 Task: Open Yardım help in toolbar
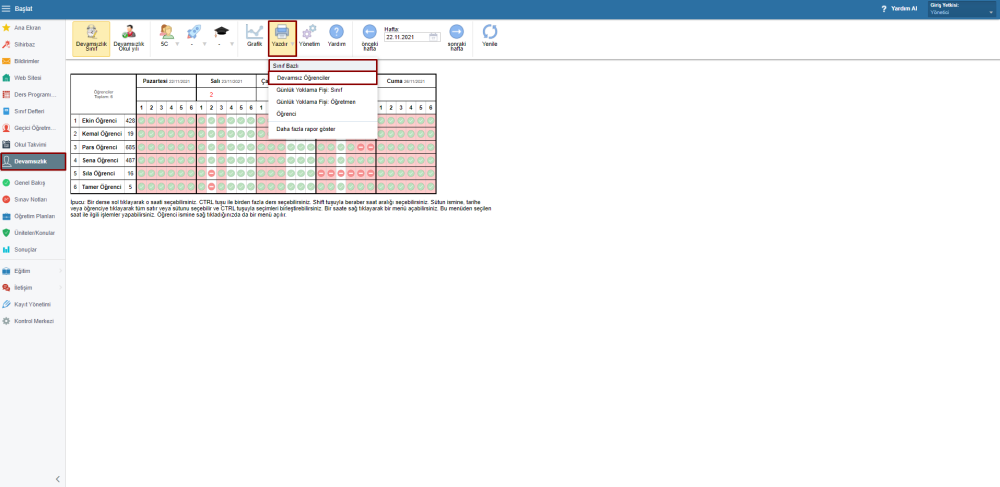coord(336,36)
